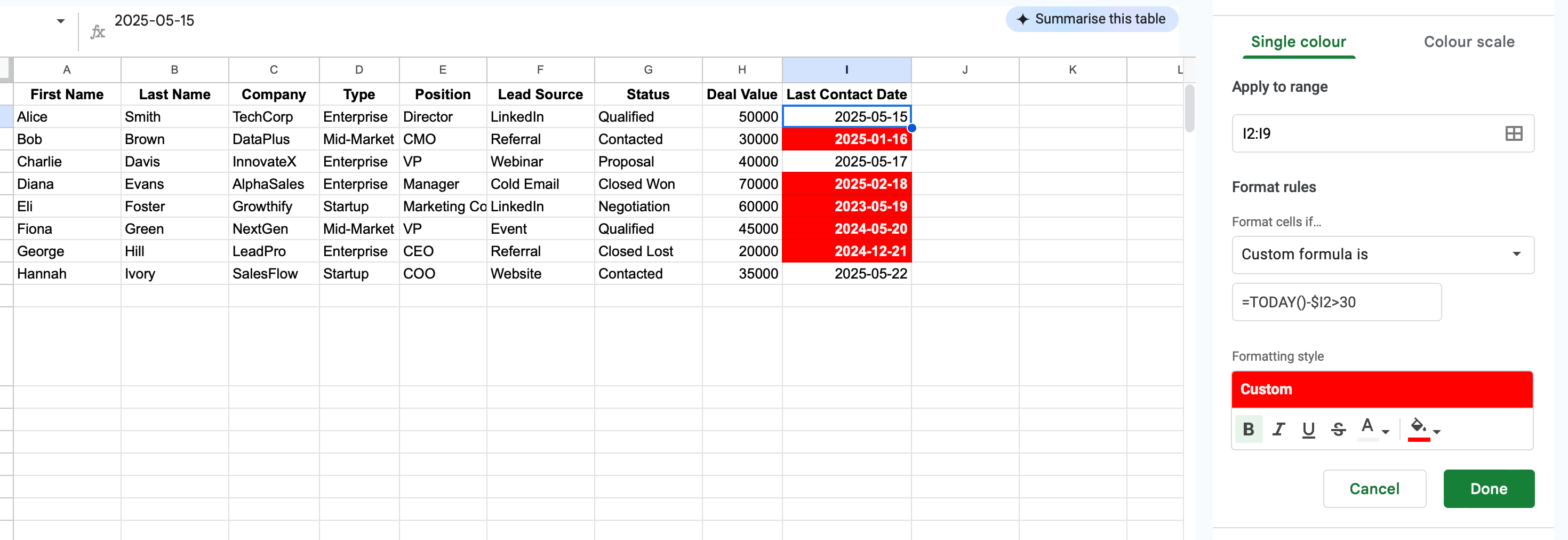The height and width of the screenshot is (540, 1568).
Task: Click the vertical scrollbar of the sheet
Action: click(x=1189, y=108)
